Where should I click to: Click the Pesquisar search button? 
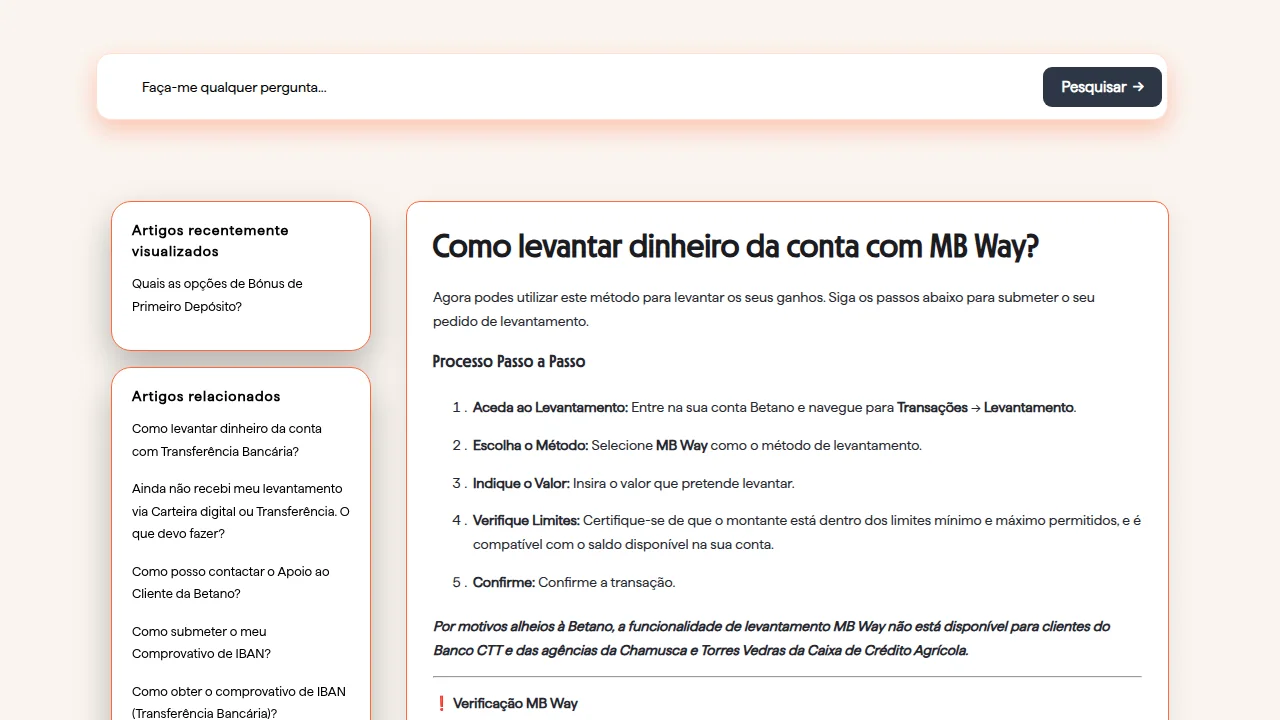[1102, 87]
